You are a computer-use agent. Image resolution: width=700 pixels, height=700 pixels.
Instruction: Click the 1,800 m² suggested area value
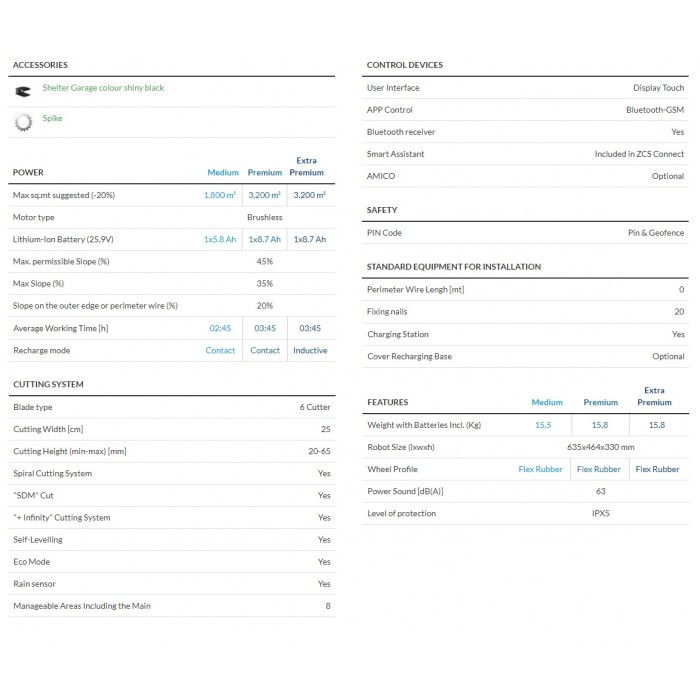coord(221,195)
